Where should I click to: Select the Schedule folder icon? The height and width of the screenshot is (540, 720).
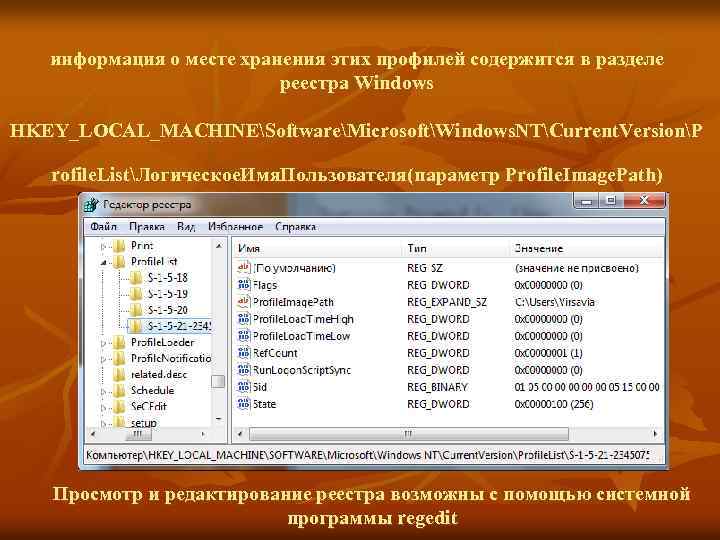[119, 390]
